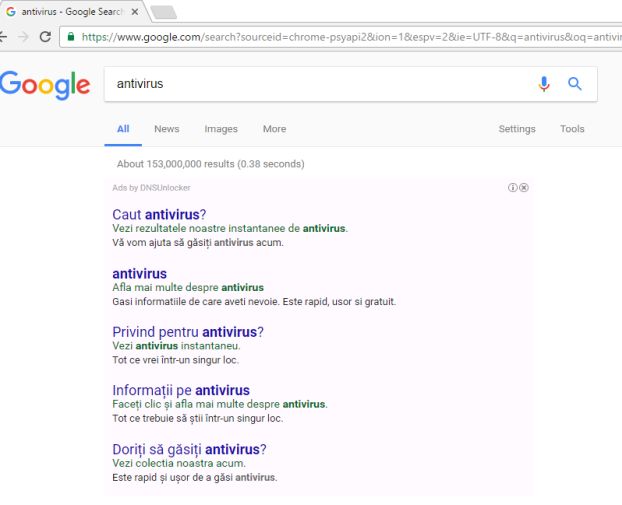Open the Settings menu
This screenshot has width=622, height=505.
[517, 129]
